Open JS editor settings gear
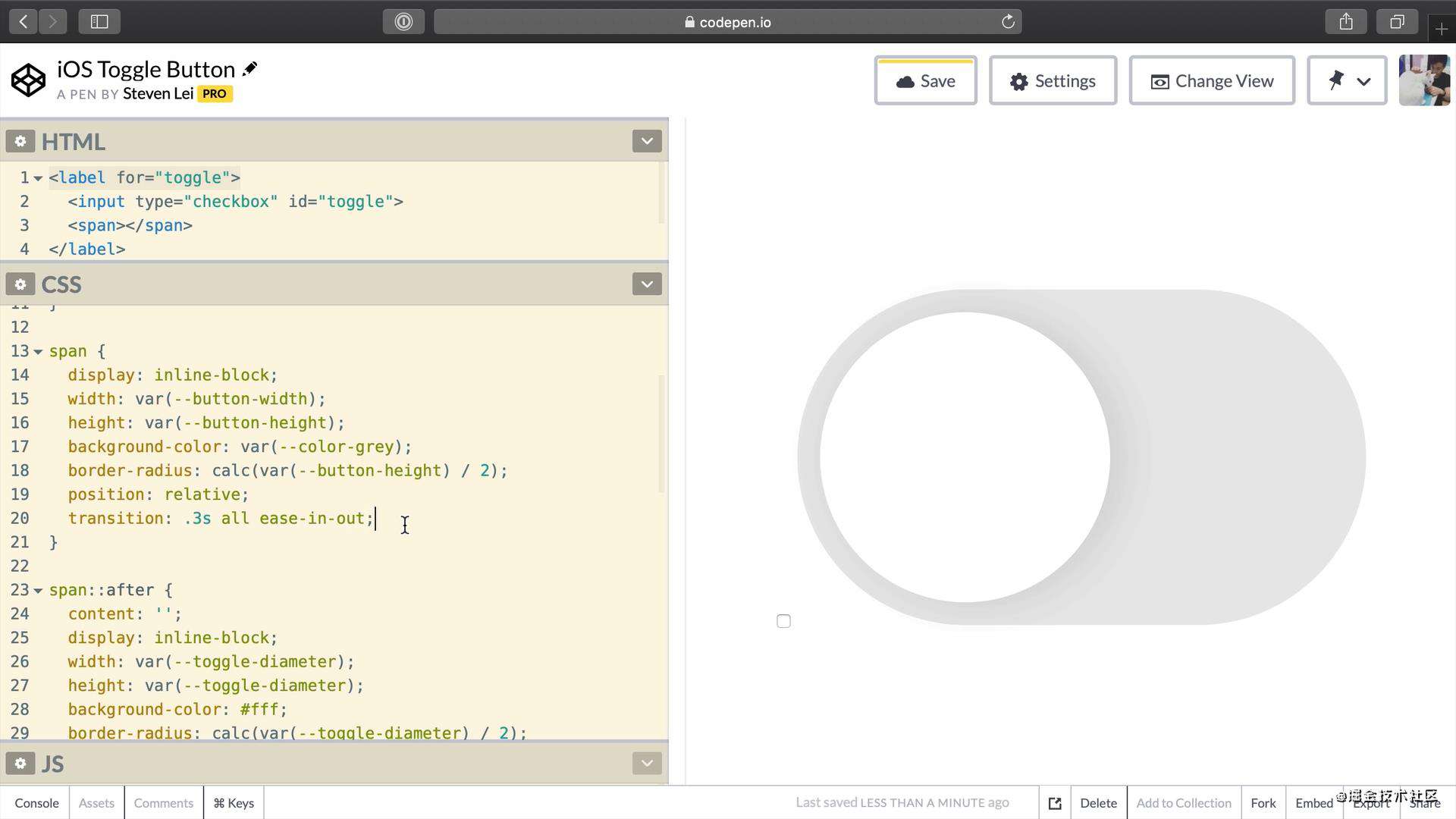The height and width of the screenshot is (819, 1456). pos(20,764)
